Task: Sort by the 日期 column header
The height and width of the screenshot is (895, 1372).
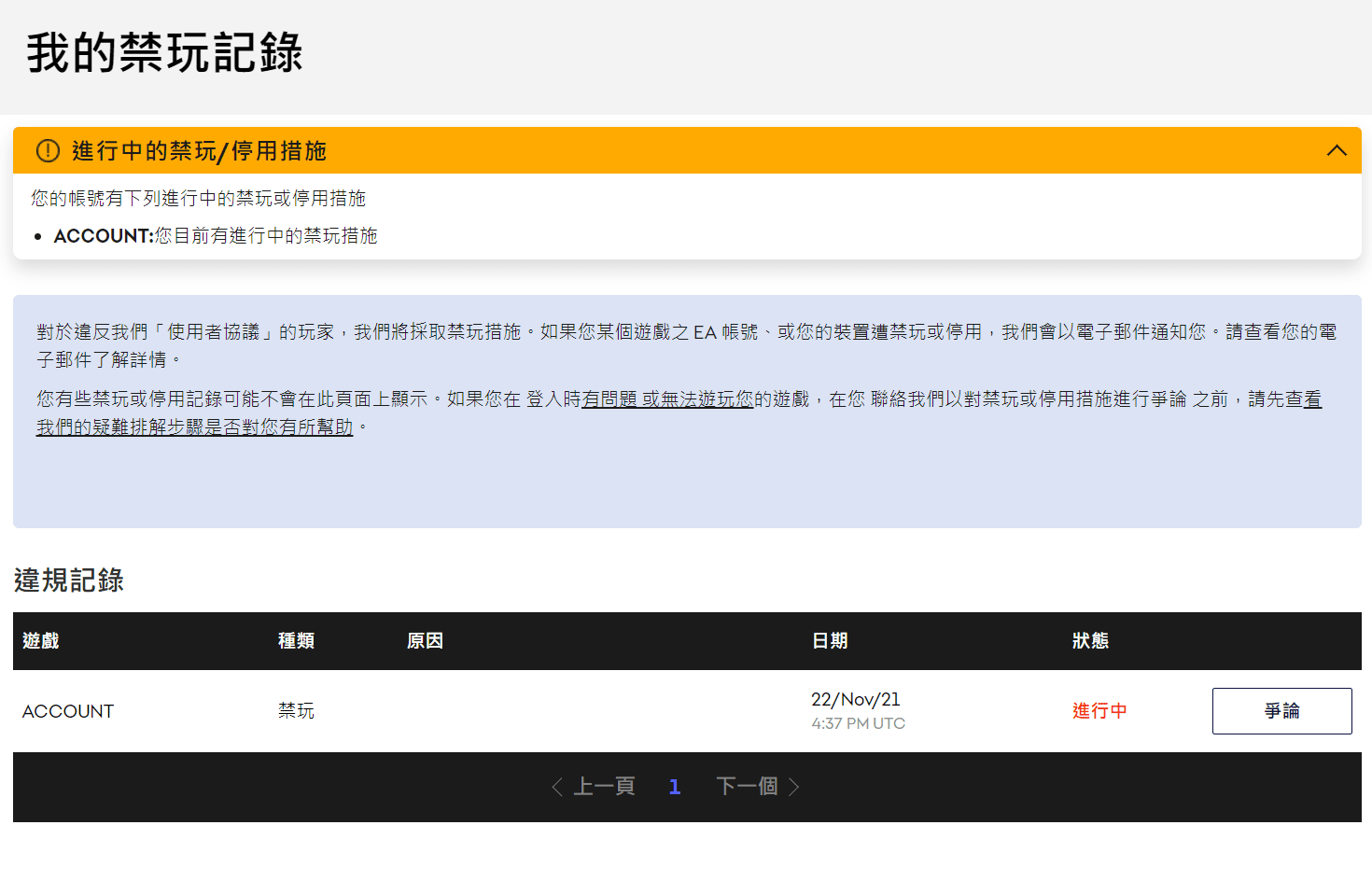Action: click(830, 641)
